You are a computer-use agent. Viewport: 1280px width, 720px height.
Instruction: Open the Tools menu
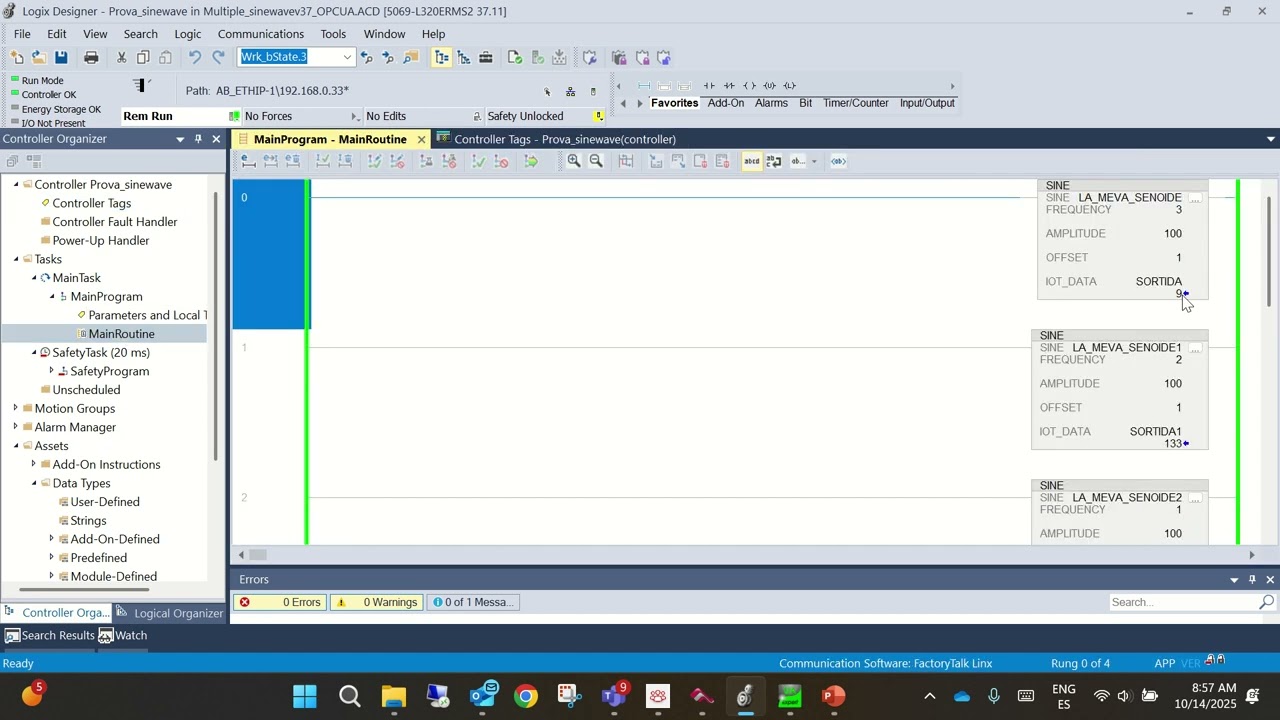(333, 34)
